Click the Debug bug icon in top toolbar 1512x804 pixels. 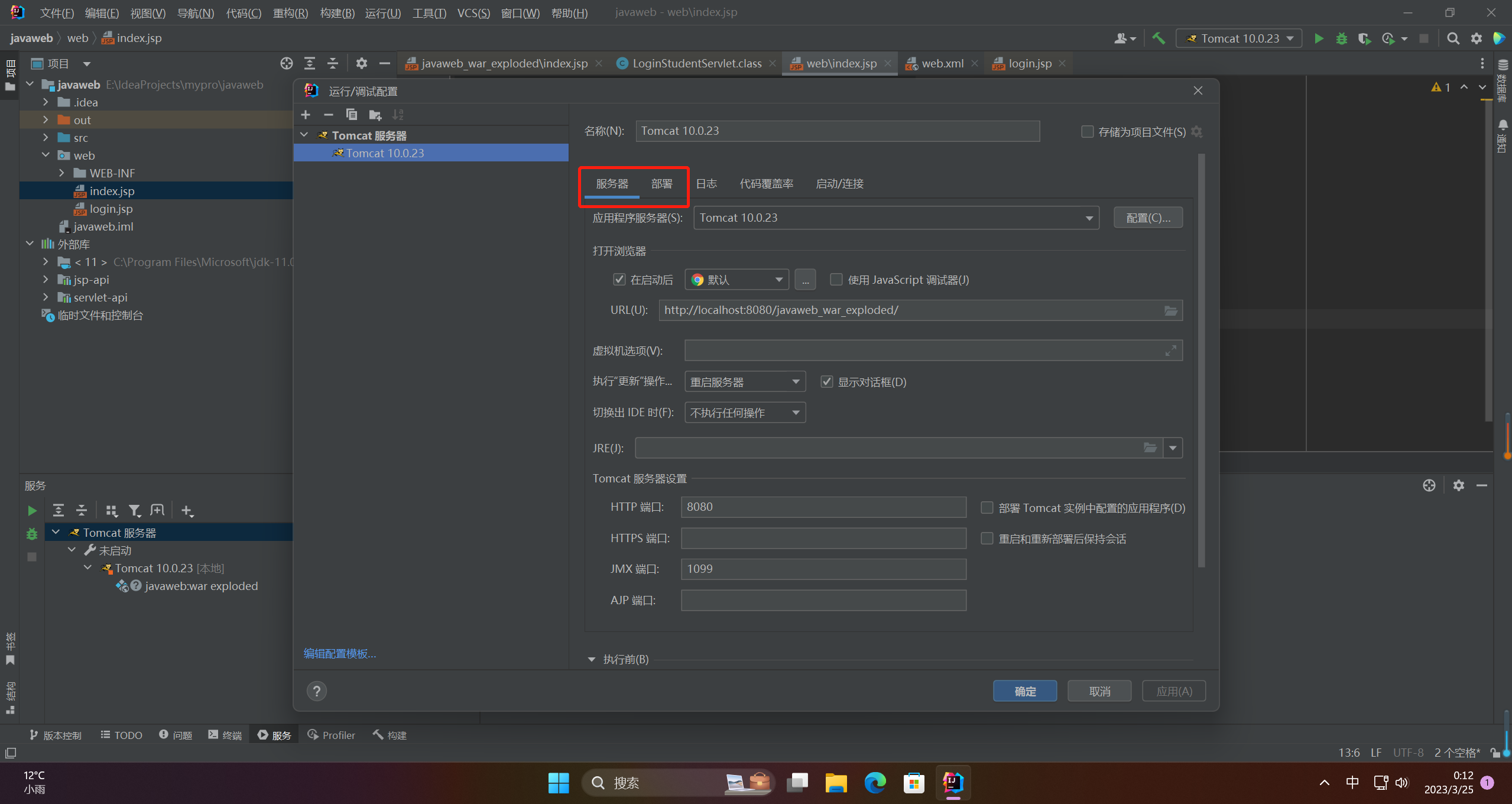[1341, 38]
